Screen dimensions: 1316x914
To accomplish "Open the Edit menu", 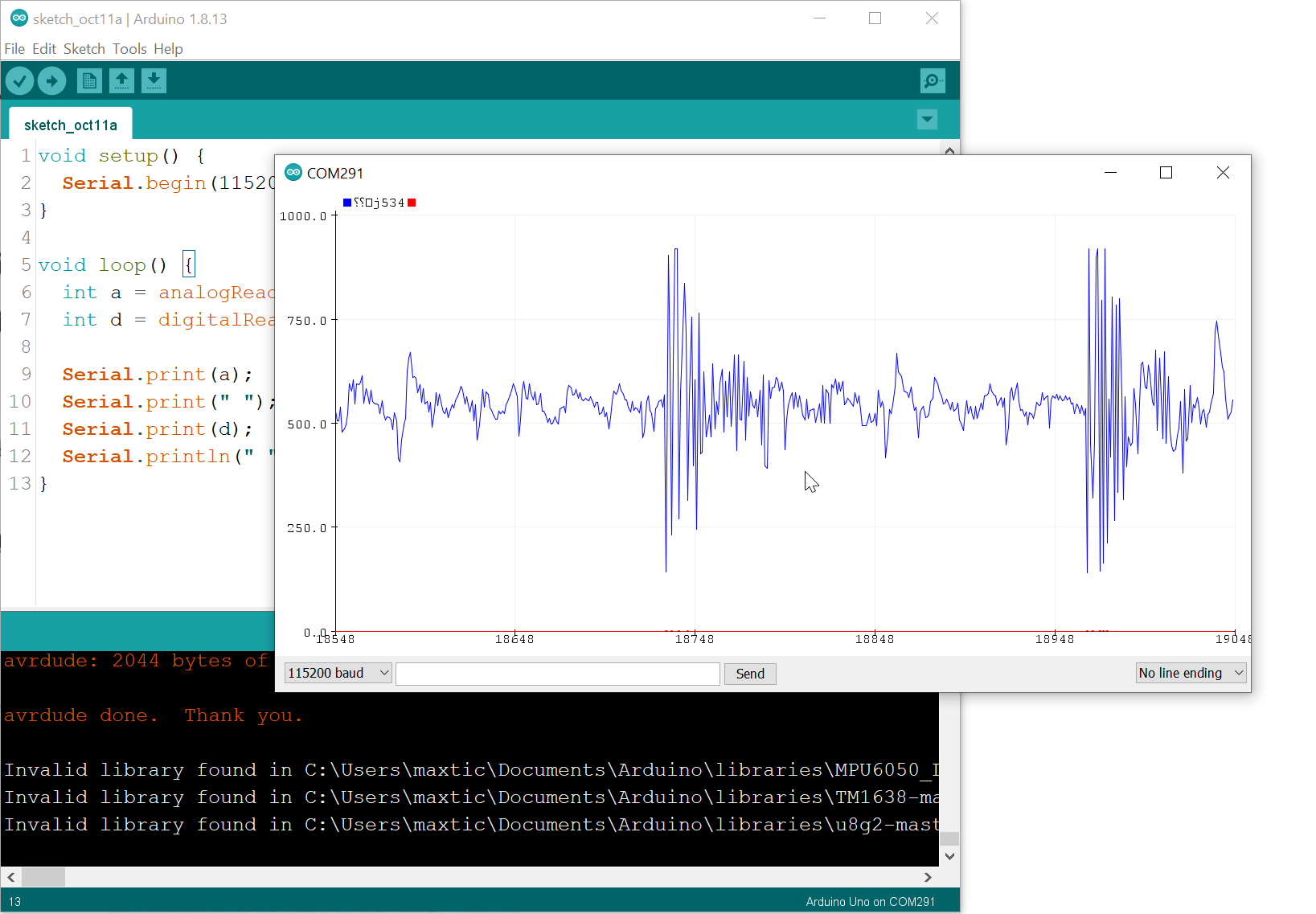I will 44,49.
